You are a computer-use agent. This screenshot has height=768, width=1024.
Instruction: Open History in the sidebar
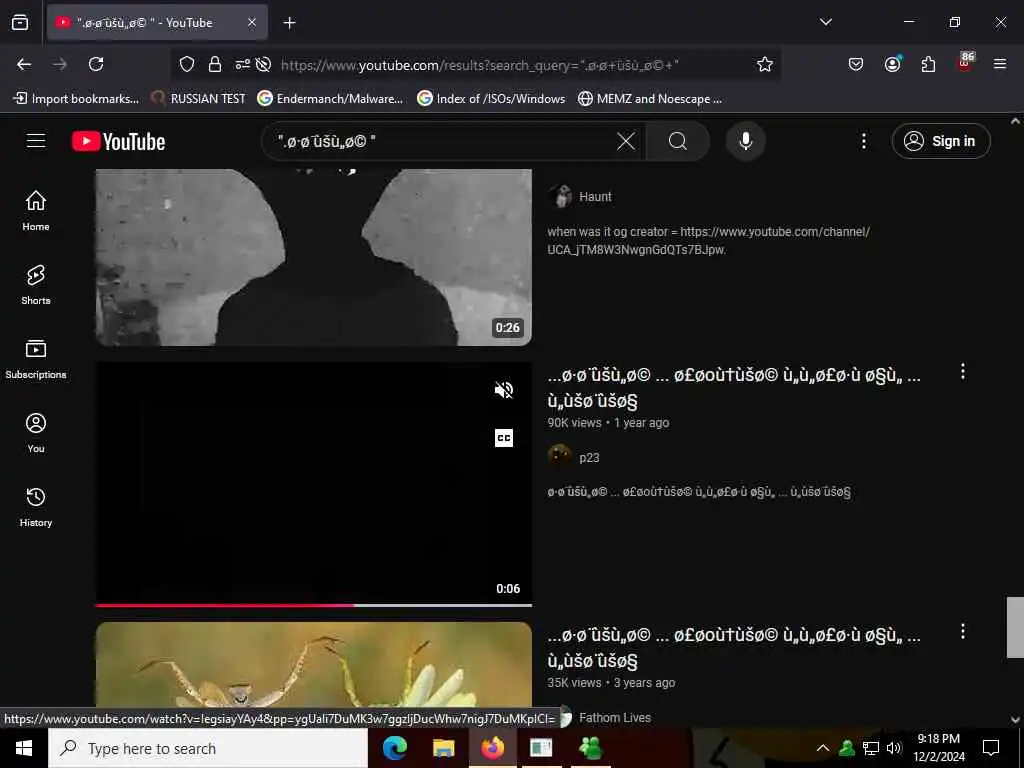[36, 507]
